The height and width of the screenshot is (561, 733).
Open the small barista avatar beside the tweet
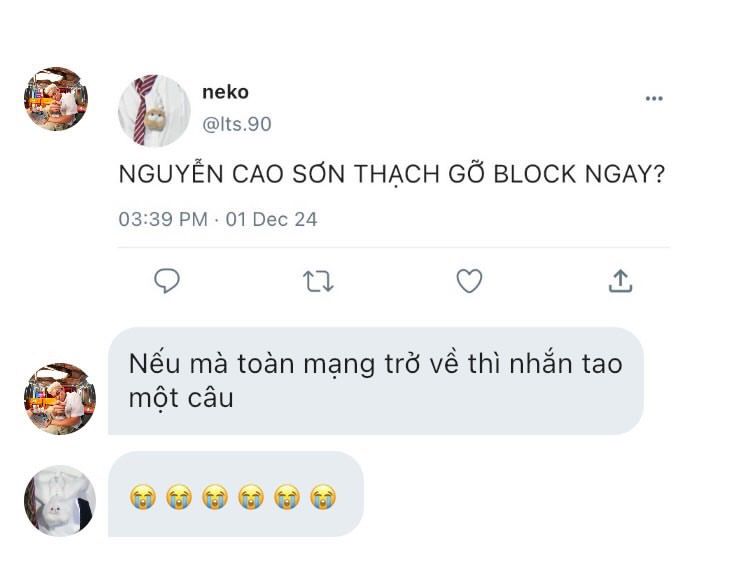click(56, 99)
